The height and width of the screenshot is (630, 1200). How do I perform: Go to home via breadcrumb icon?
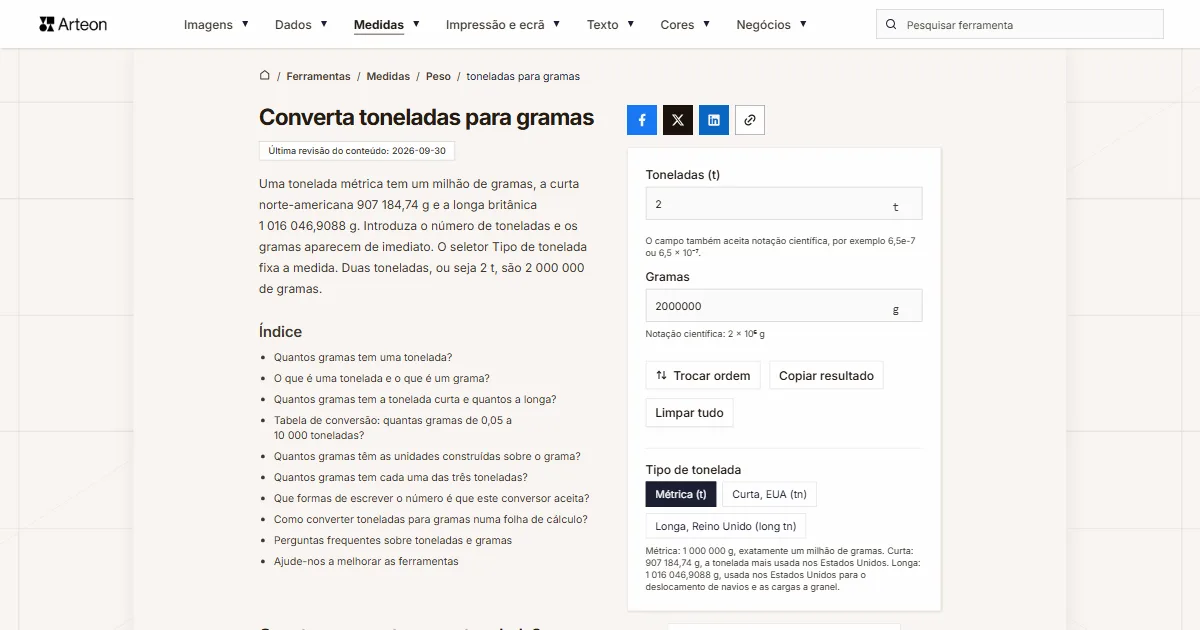[265, 76]
